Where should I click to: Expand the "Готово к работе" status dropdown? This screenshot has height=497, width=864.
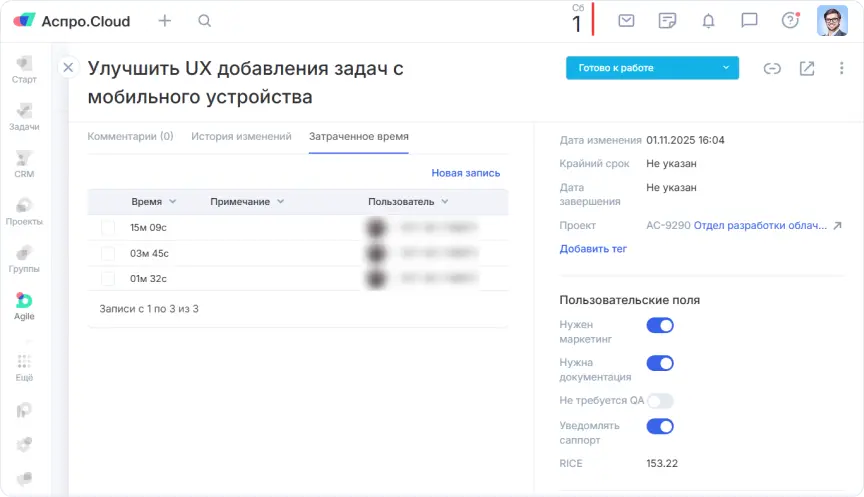pos(726,68)
